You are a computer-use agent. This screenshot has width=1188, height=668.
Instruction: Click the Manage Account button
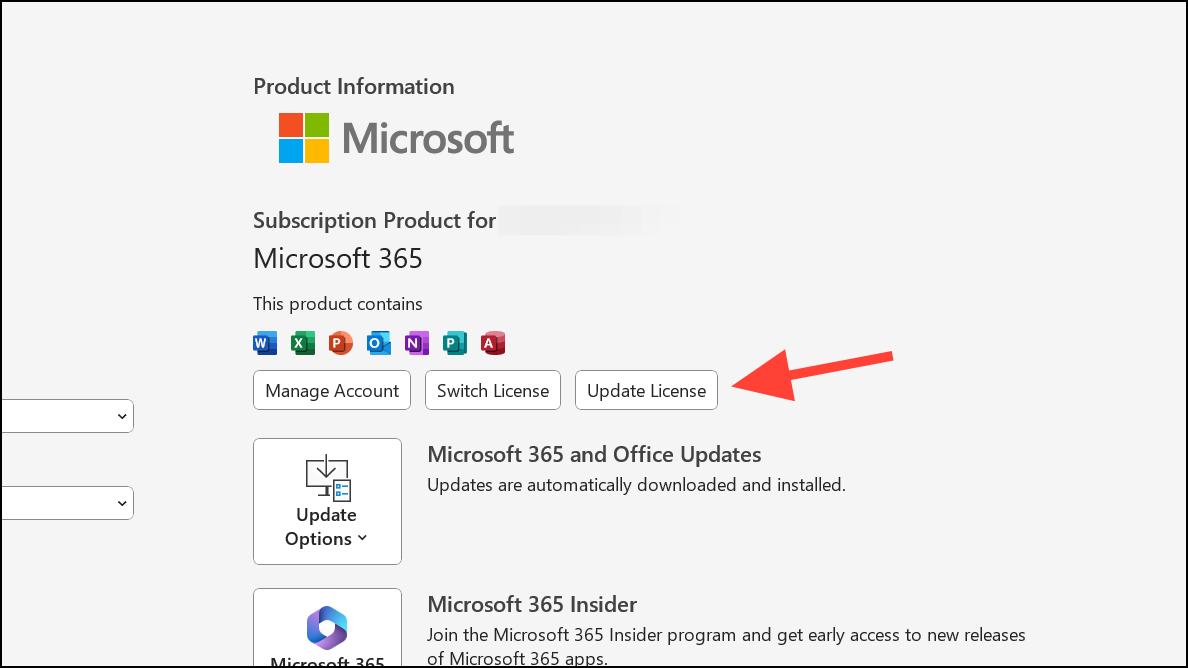point(331,390)
